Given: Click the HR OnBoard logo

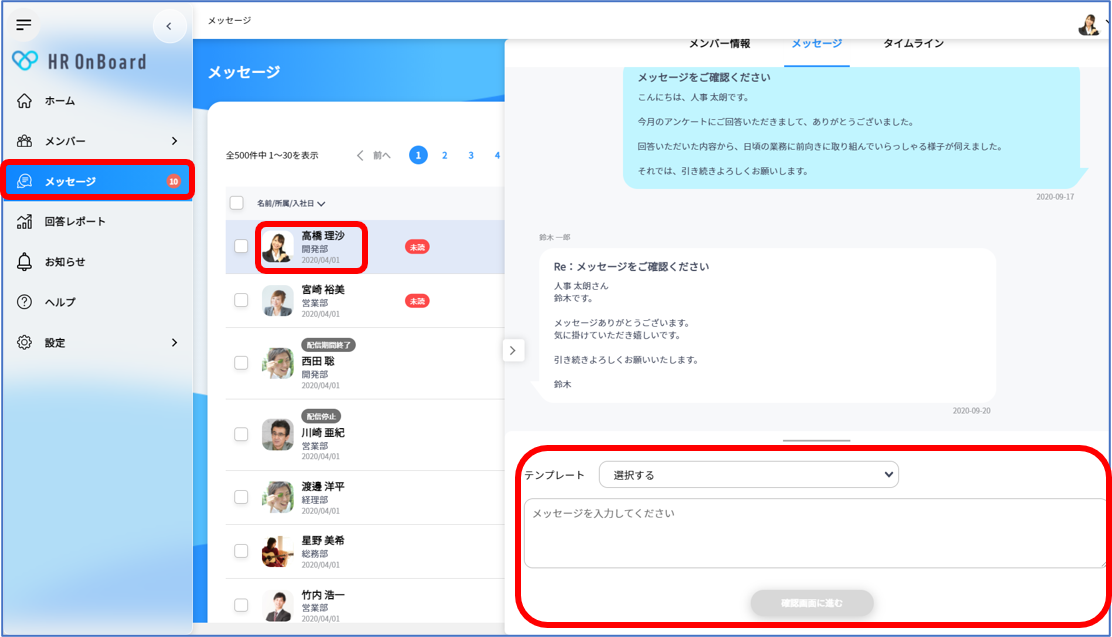Looking at the screenshot, I should (x=79, y=62).
